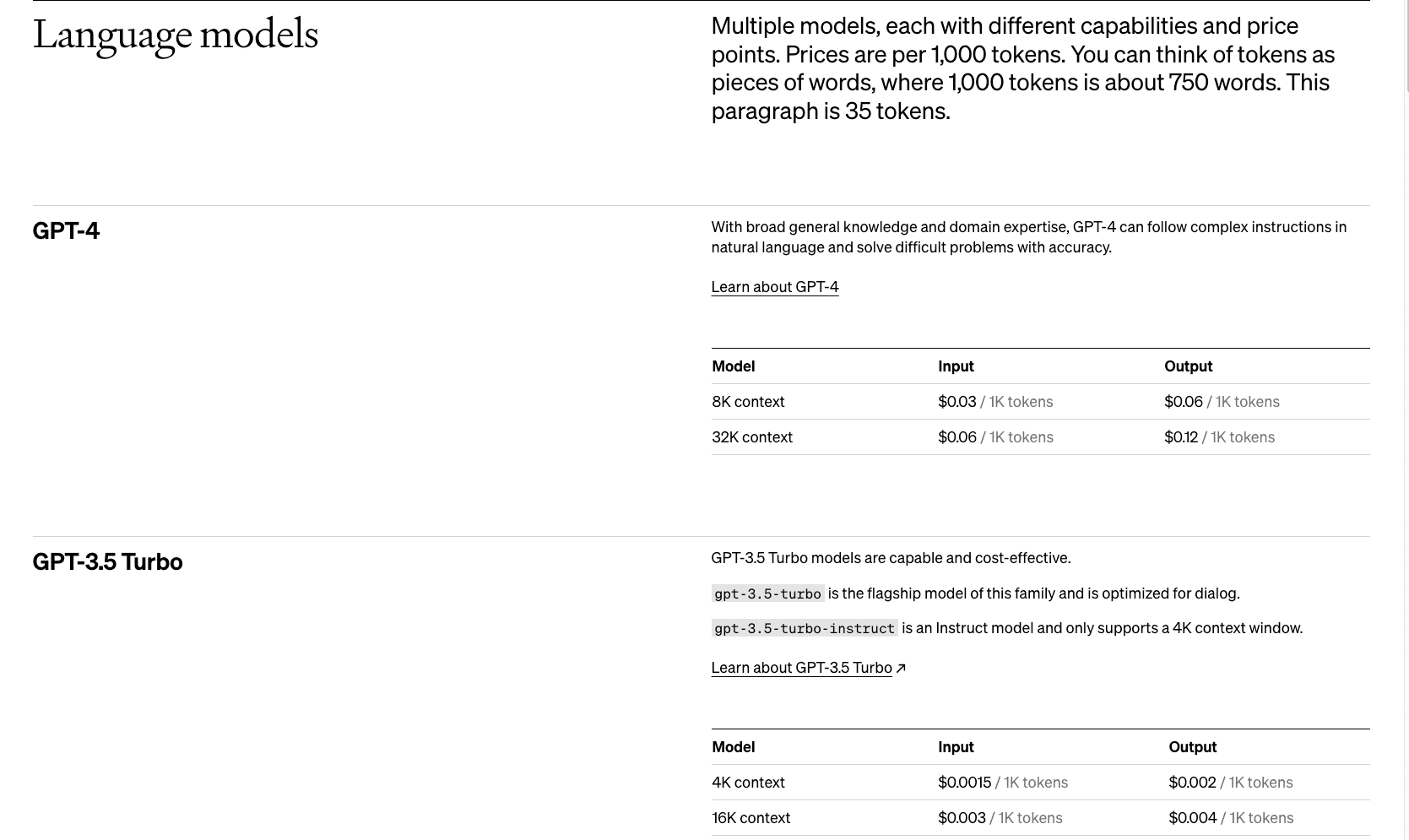Click the GPT-4 section heading
Image resolution: width=1409 pixels, height=840 pixels.
pos(66,230)
